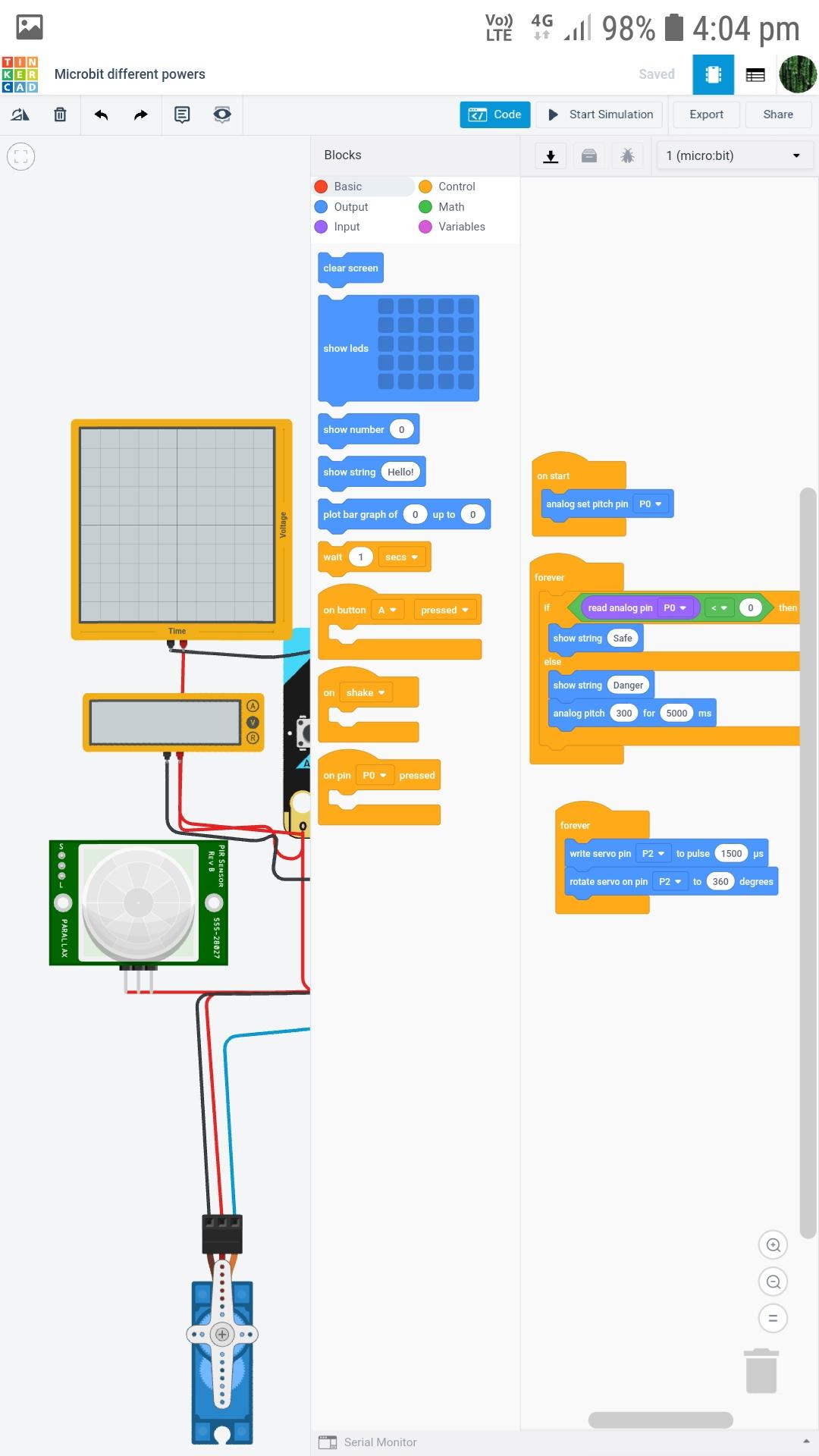Set multimeter to amperage mode A
Image resolution: width=819 pixels, height=1456 pixels.
pos(253,706)
